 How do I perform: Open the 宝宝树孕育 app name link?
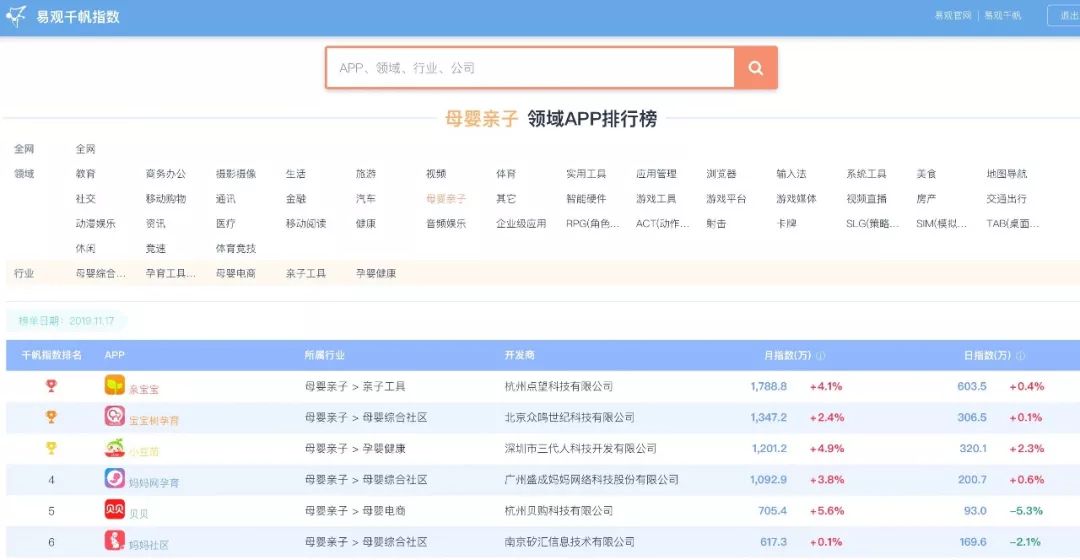point(154,420)
